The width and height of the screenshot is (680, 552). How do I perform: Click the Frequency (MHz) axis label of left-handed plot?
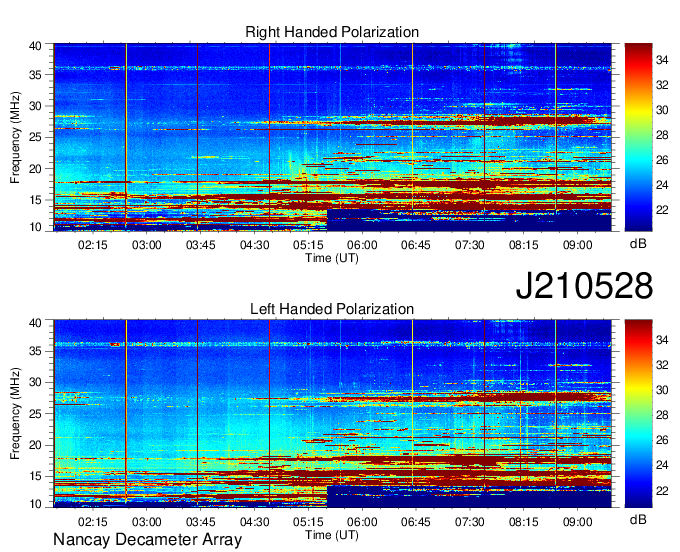point(15,414)
